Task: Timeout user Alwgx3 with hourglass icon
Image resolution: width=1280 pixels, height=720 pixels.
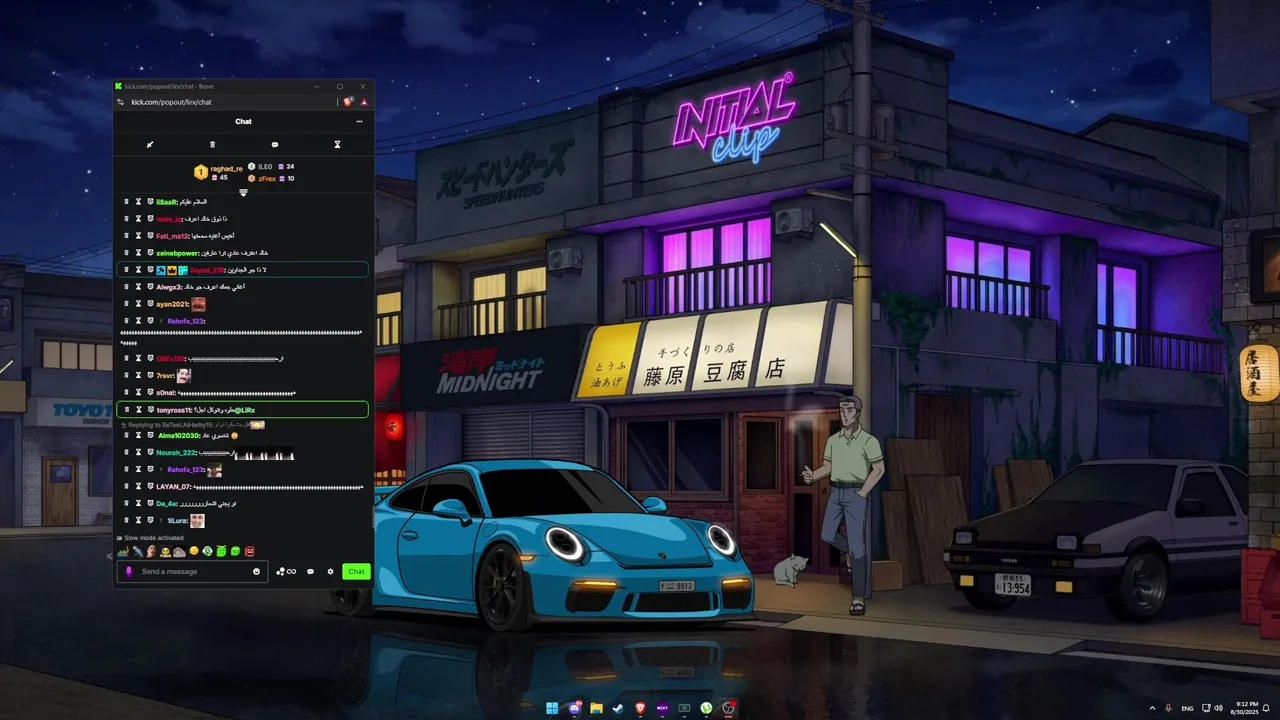Action: pyautogui.click(x=139, y=287)
